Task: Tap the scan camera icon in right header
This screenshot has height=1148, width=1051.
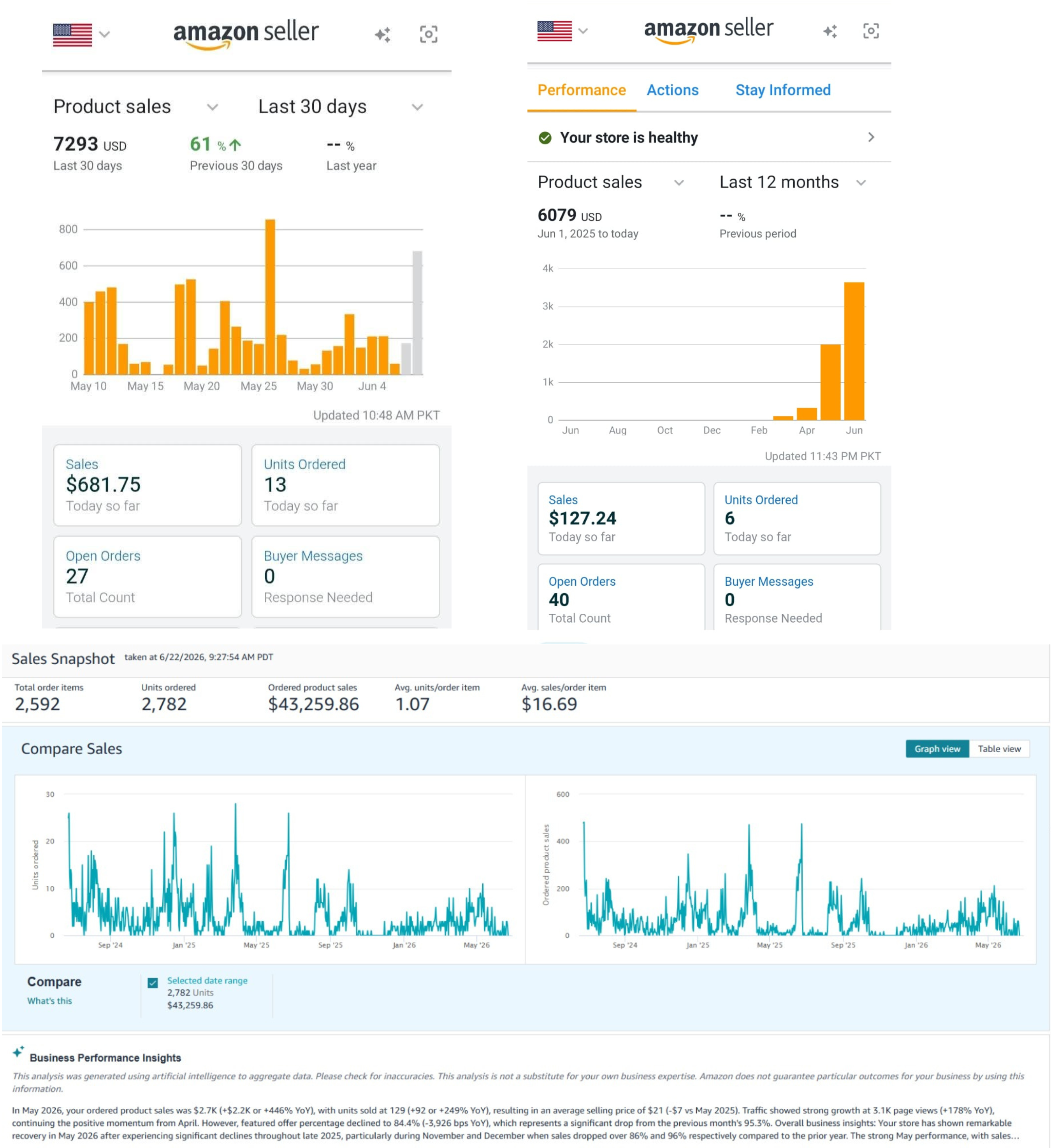Action: click(870, 31)
